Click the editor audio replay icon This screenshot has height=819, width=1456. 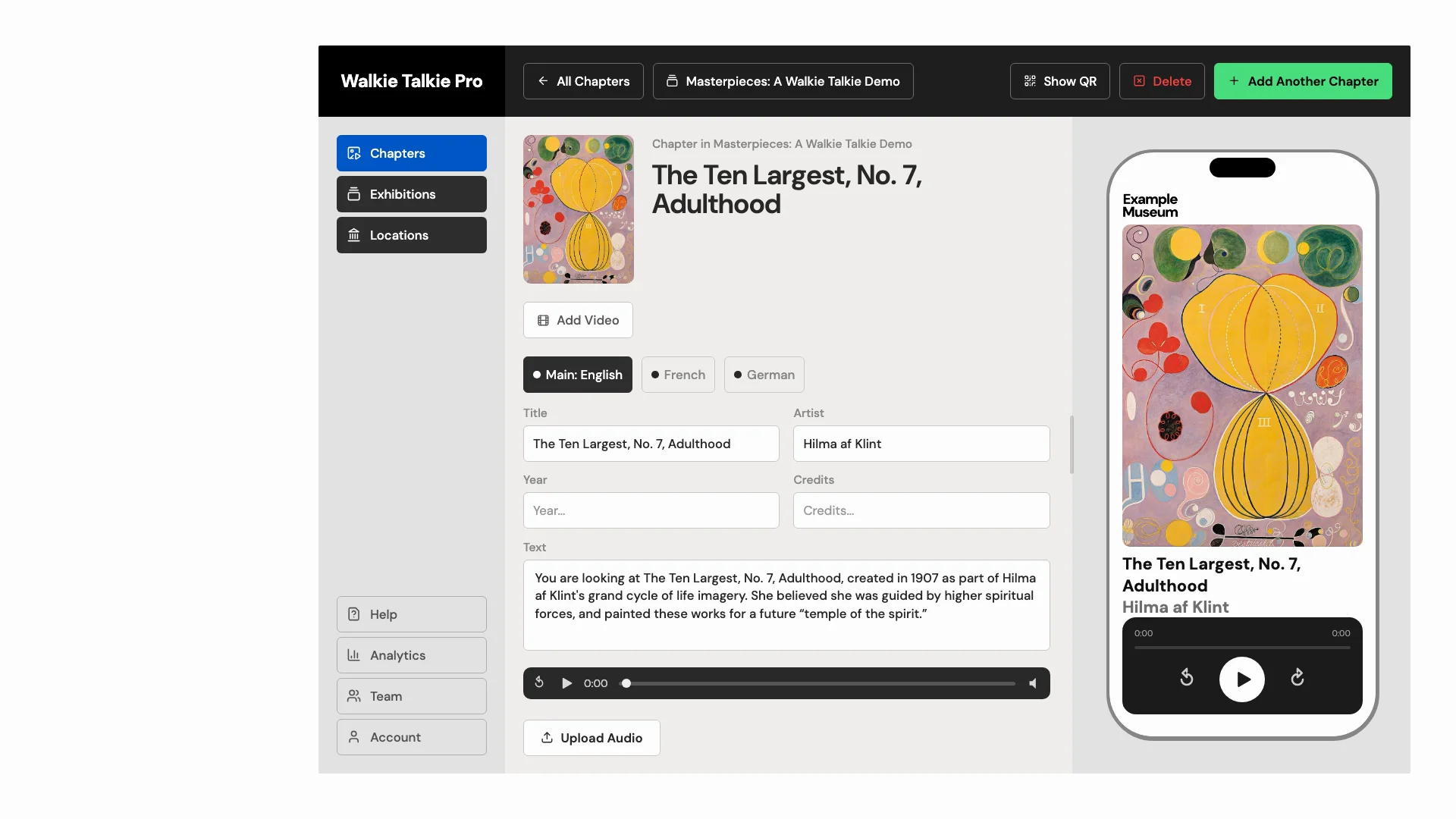coord(539,682)
